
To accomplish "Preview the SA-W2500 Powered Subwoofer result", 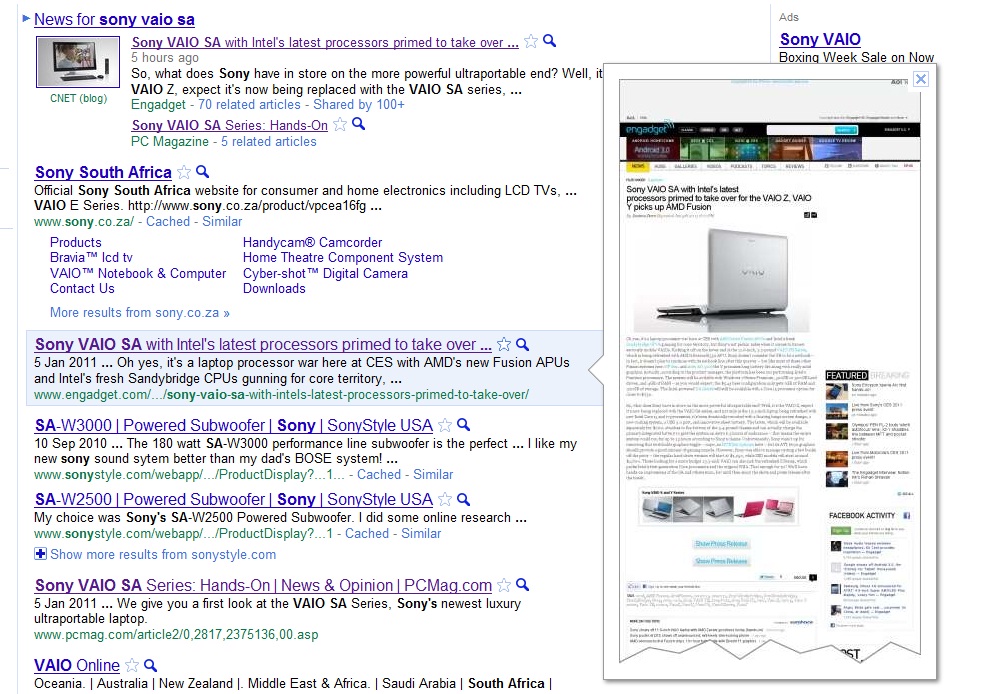I will pyautogui.click(x=463, y=499).
